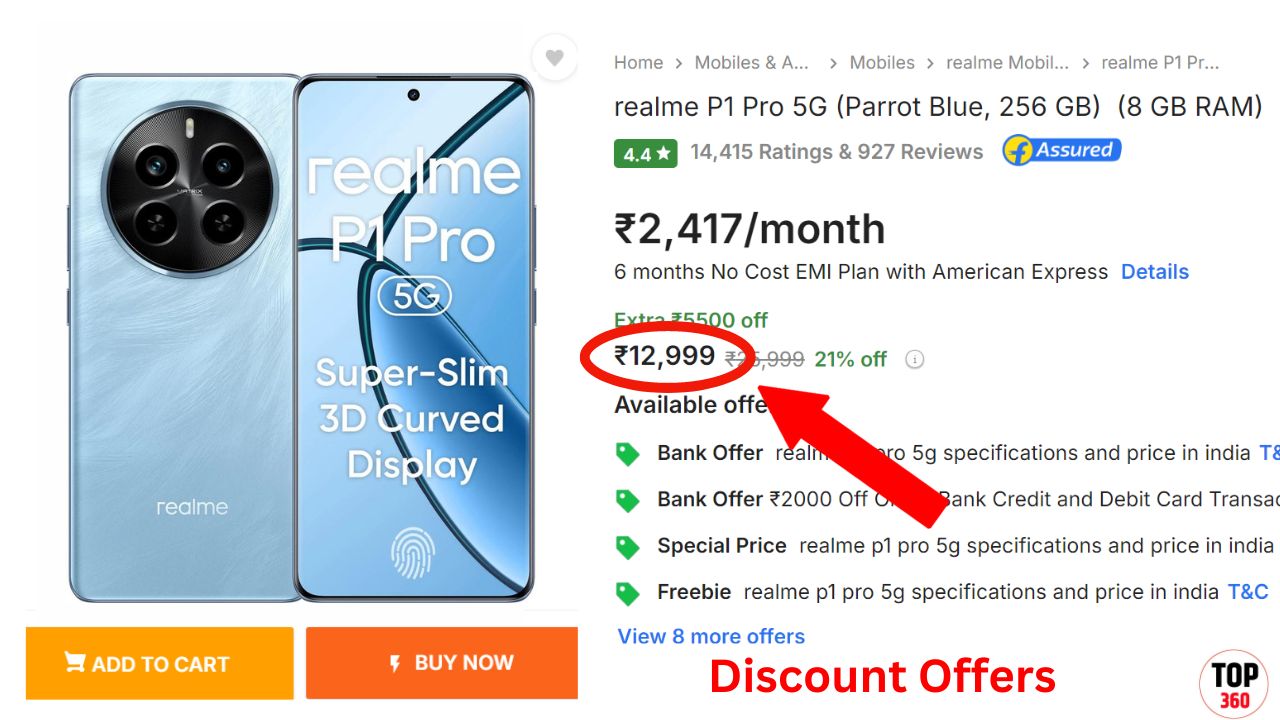Click the price info circle icon
Image resolution: width=1280 pixels, height=720 pixels.
pos(914,359)
